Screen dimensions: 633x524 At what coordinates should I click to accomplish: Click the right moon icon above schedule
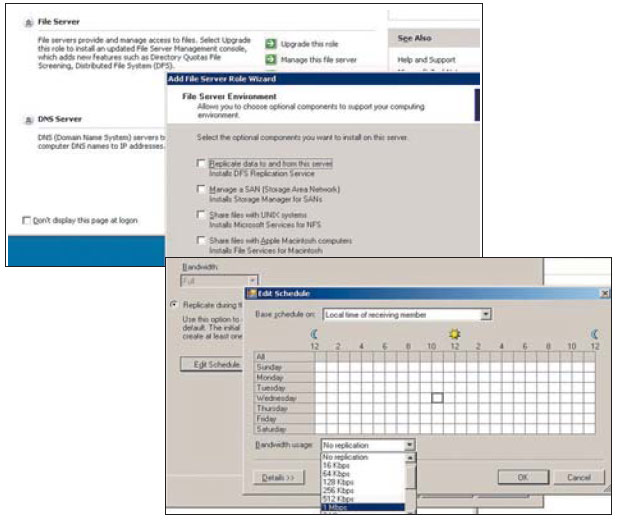(595, 334)
